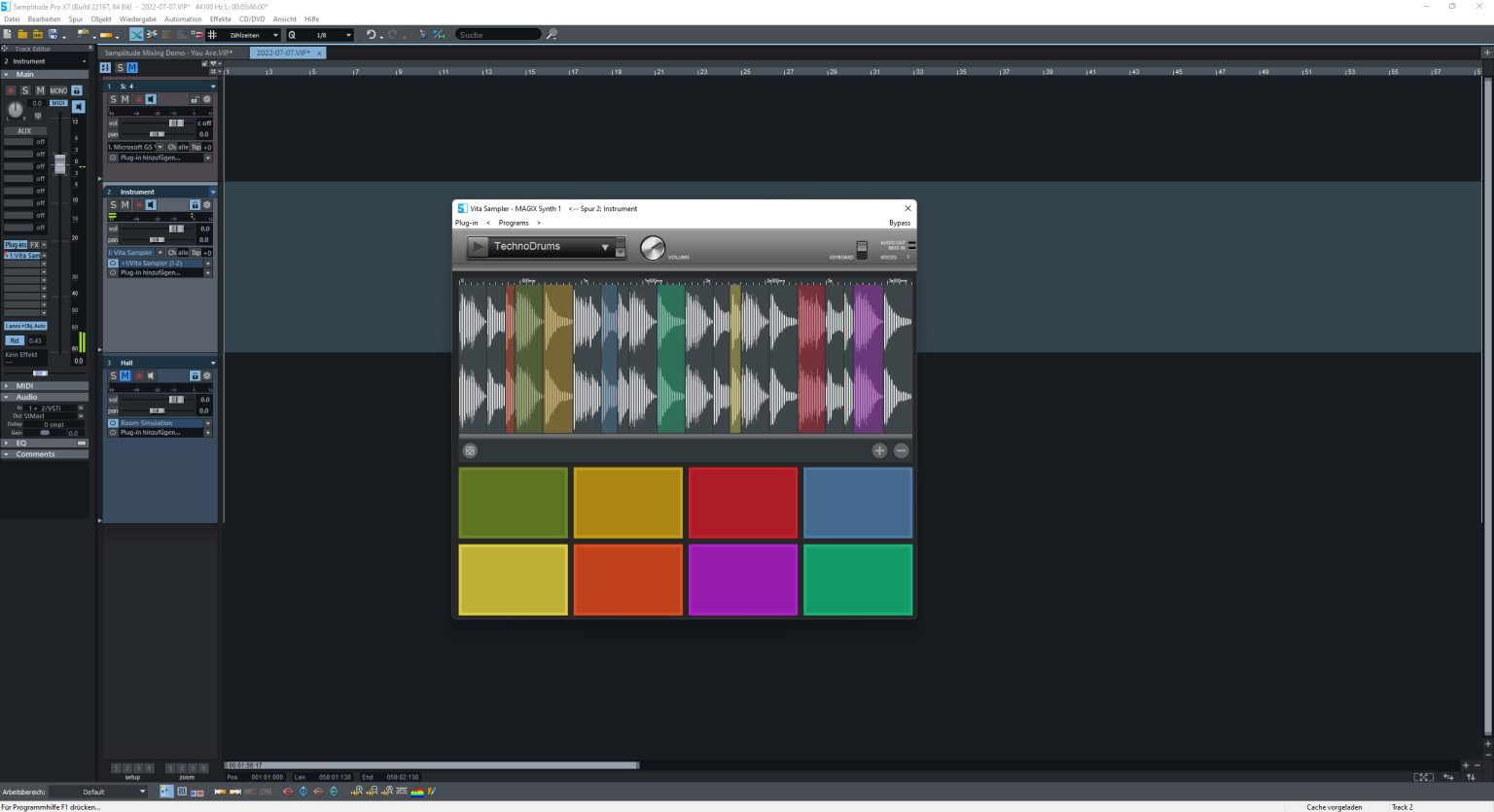Click the search magnifier icon
Viewport: 1494px width, 812px height.
[x=551, y=34]
